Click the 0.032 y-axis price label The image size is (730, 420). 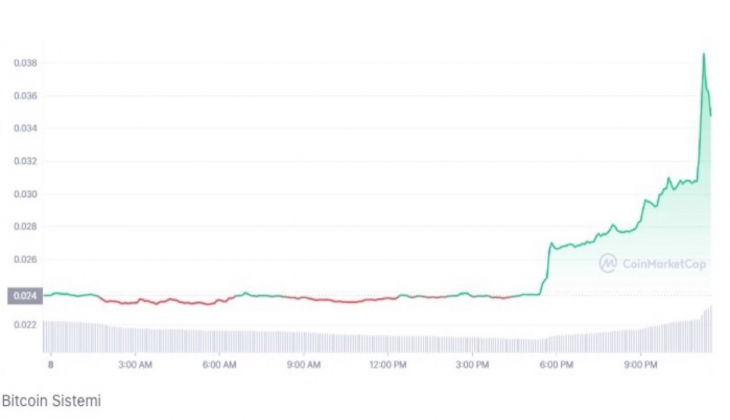click(x=25, y=161)
